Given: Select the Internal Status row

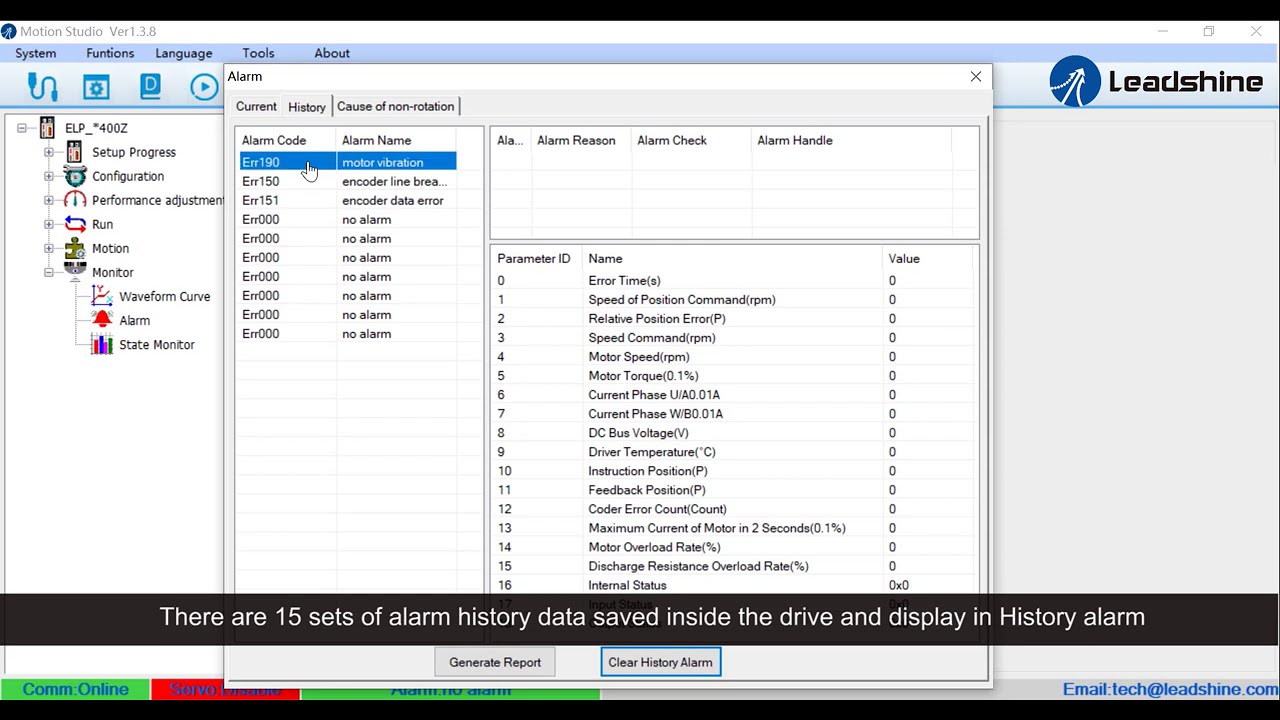Looking at the screenshot, I should point(733,585).
